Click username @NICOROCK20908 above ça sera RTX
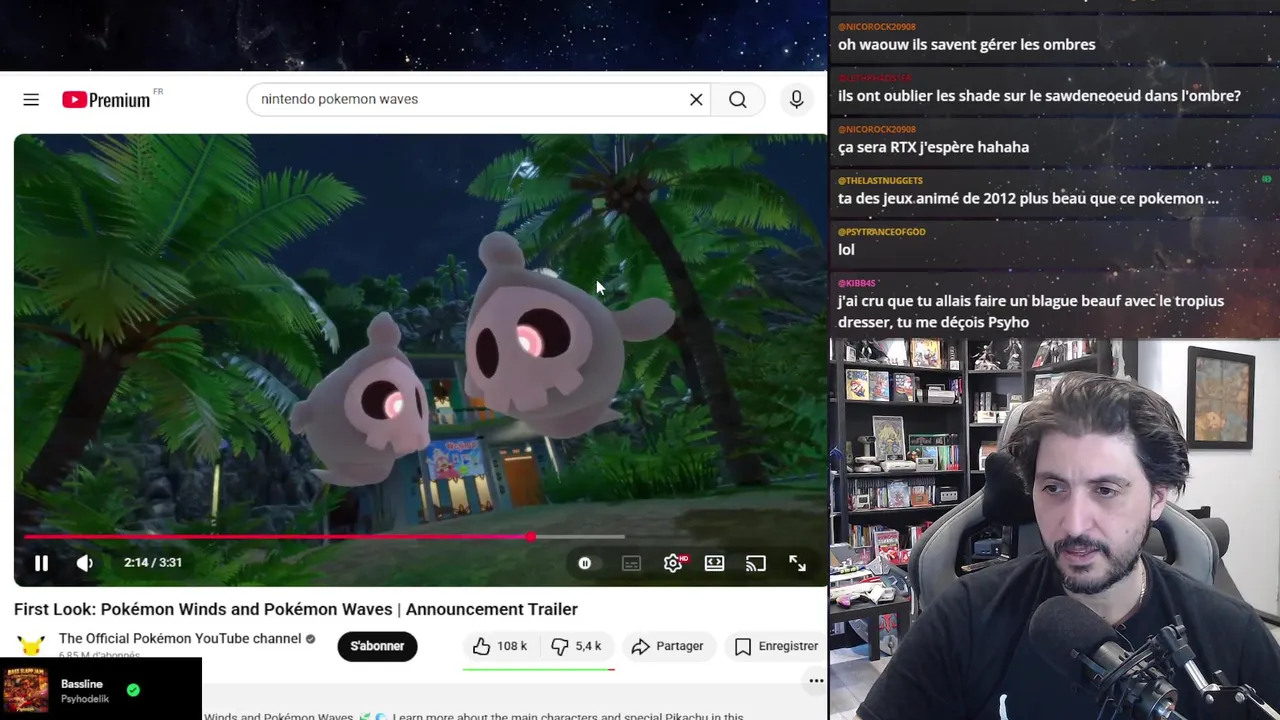The image size is (1280, 720). click(877, 129)
